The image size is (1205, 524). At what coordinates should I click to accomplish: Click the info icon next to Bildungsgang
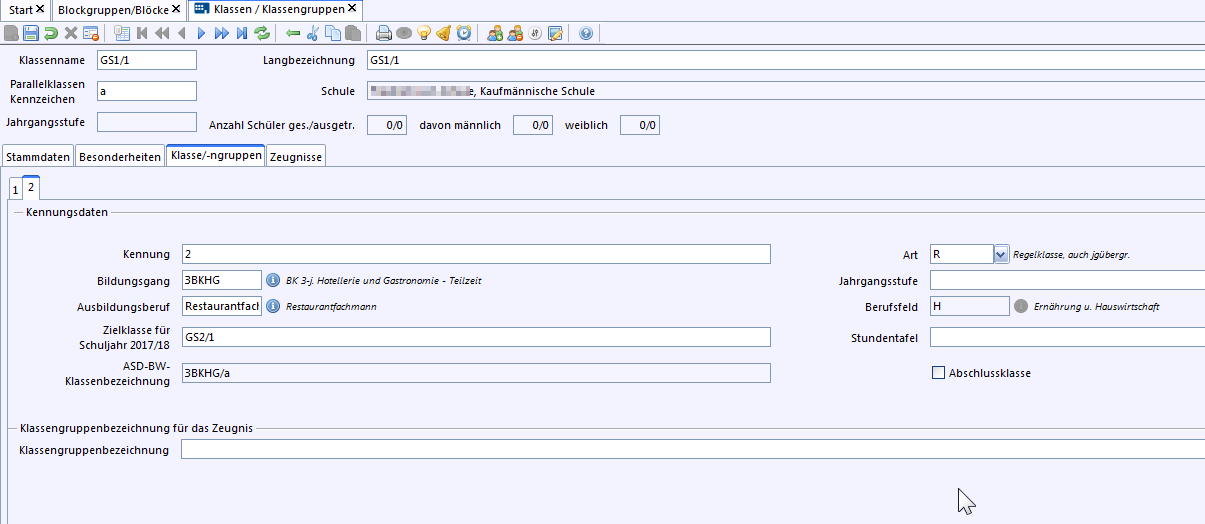click(x=272, y=280)
